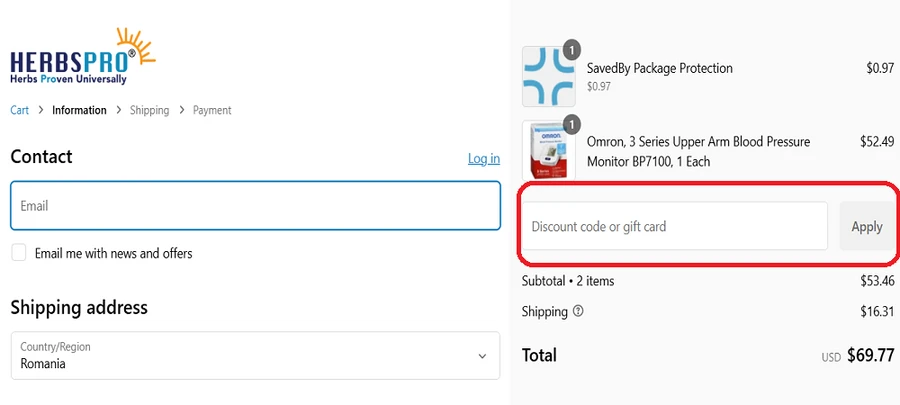Click the total amount $69.77
The height and width of the screenshot is (405, 900).
tap(868, 355)
